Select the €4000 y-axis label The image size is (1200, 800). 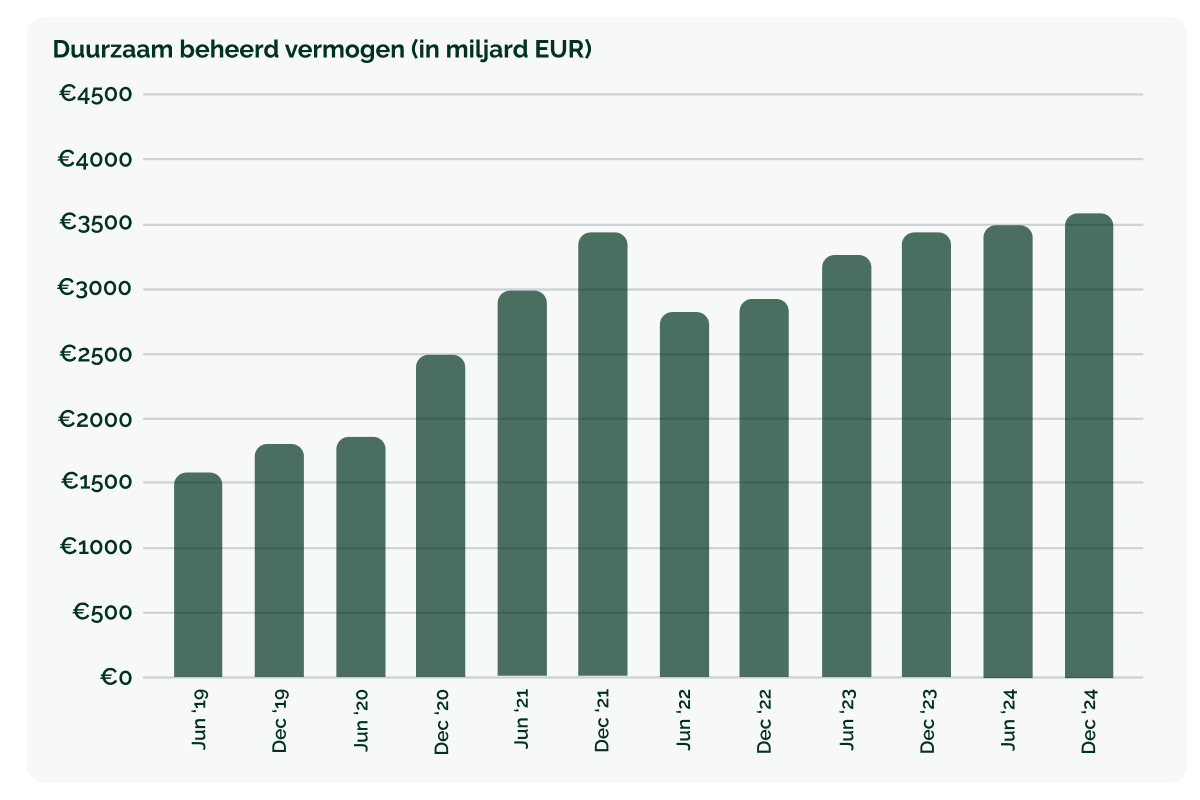(96, 160)
